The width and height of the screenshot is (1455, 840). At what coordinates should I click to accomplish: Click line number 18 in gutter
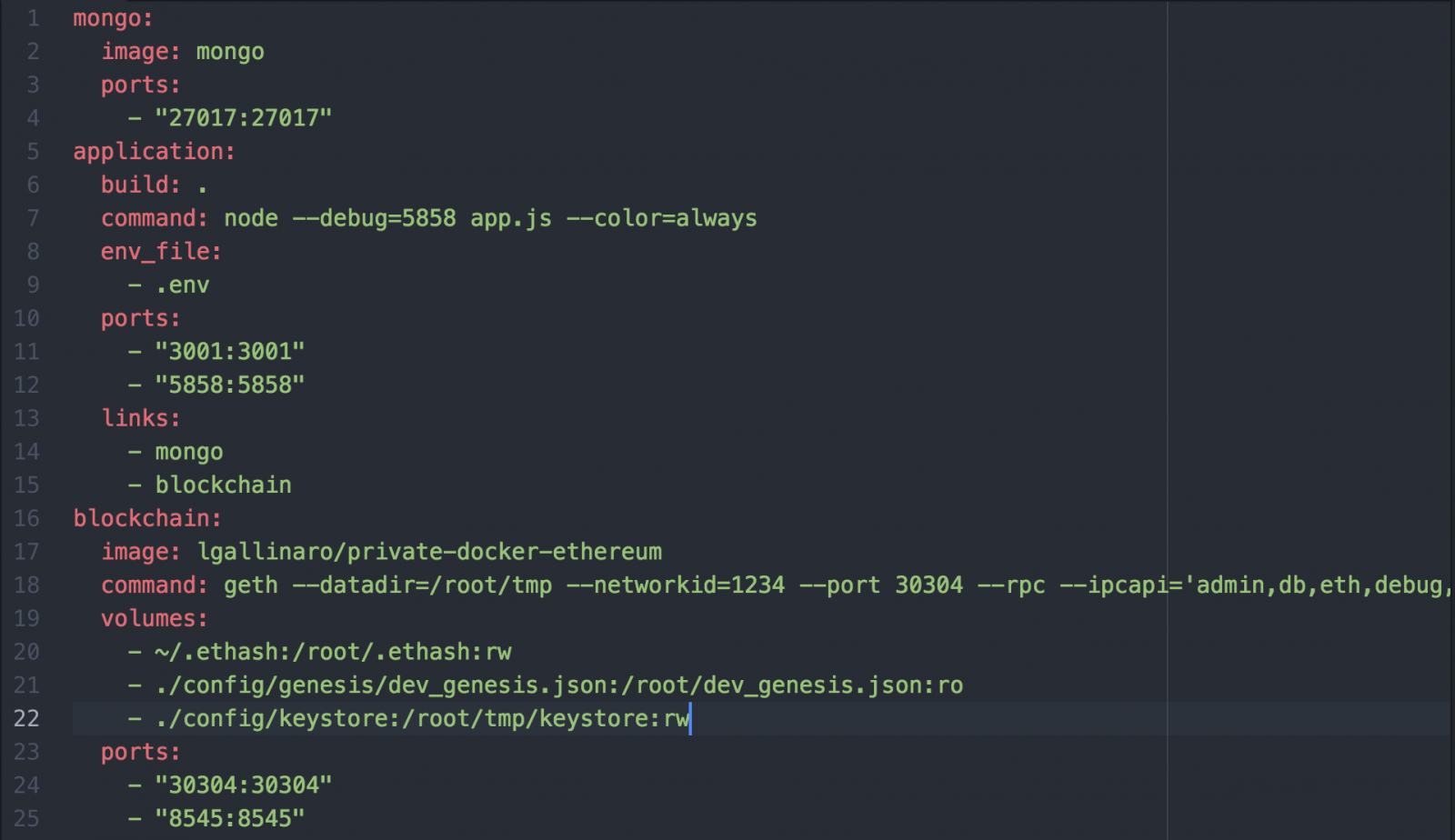coord(26,585)
